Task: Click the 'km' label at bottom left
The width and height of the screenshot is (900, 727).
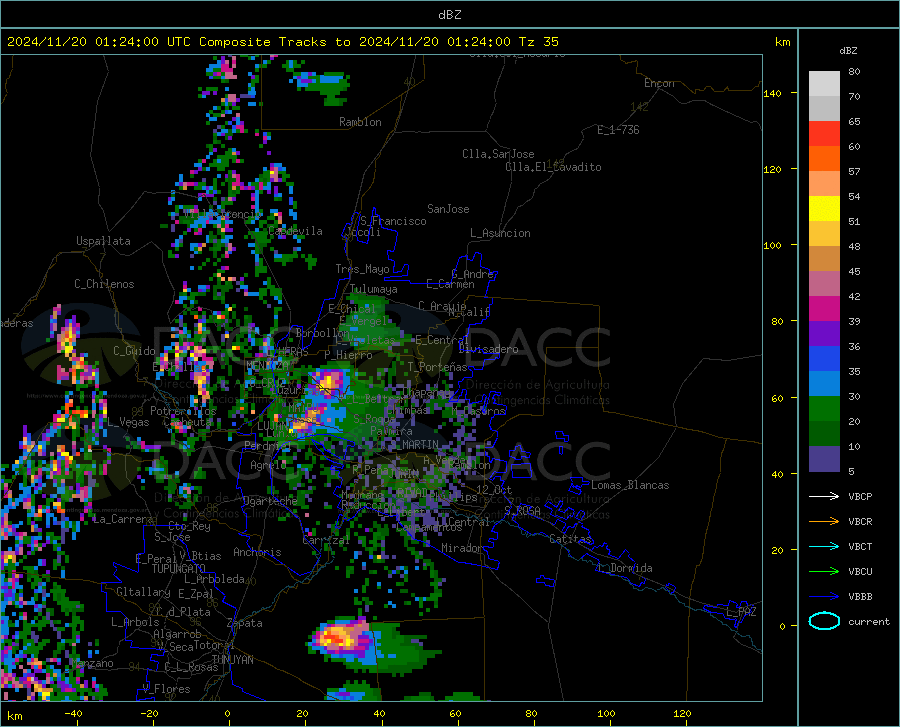Action: click(15, 716)
